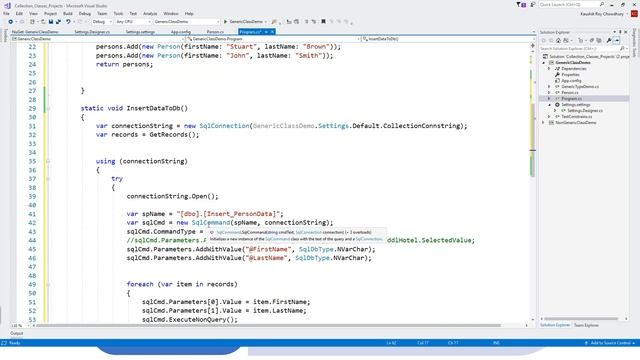Click the Preview Selected Items icon in Solution Explorer
Viewport: 640px width, 360px height.
pyautogui.click(x=617, y=40)
